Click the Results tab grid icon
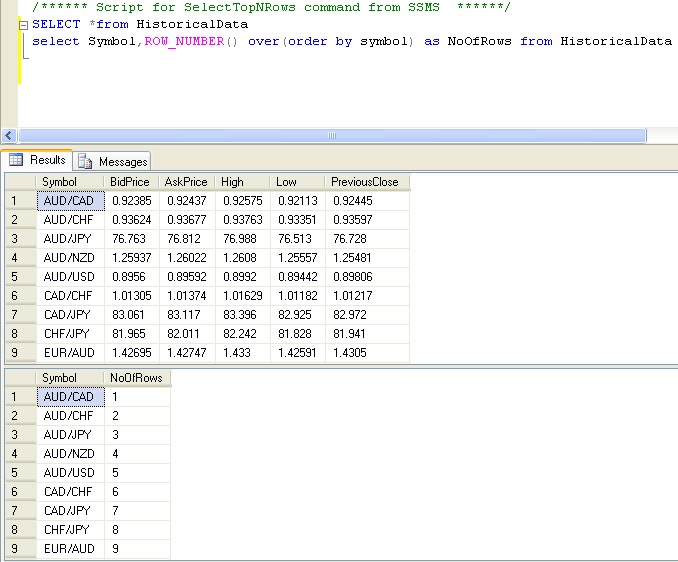Viewport: 678px width, 562px height. point(16,160)
